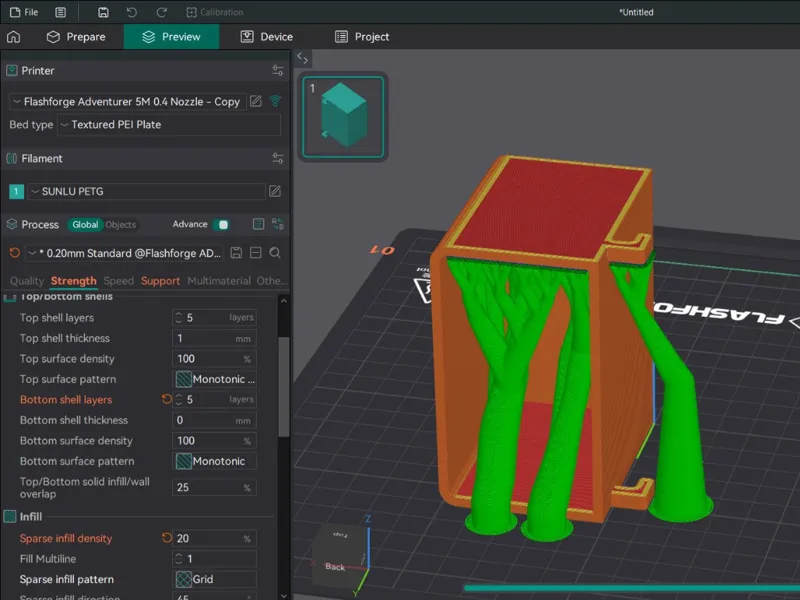Edit the printer preset with pencil icon
The width and height of the screenshot is (800, 600).
coord(256,101)
